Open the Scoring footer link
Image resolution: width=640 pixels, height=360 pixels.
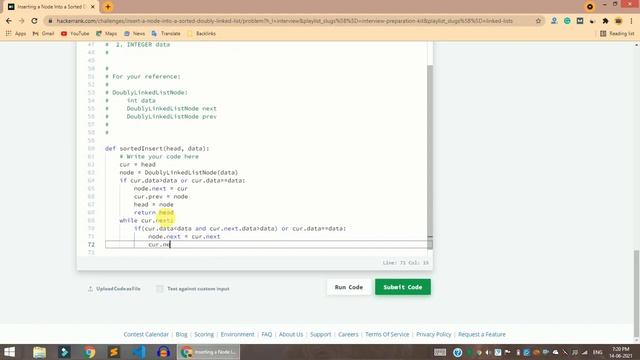204,334
